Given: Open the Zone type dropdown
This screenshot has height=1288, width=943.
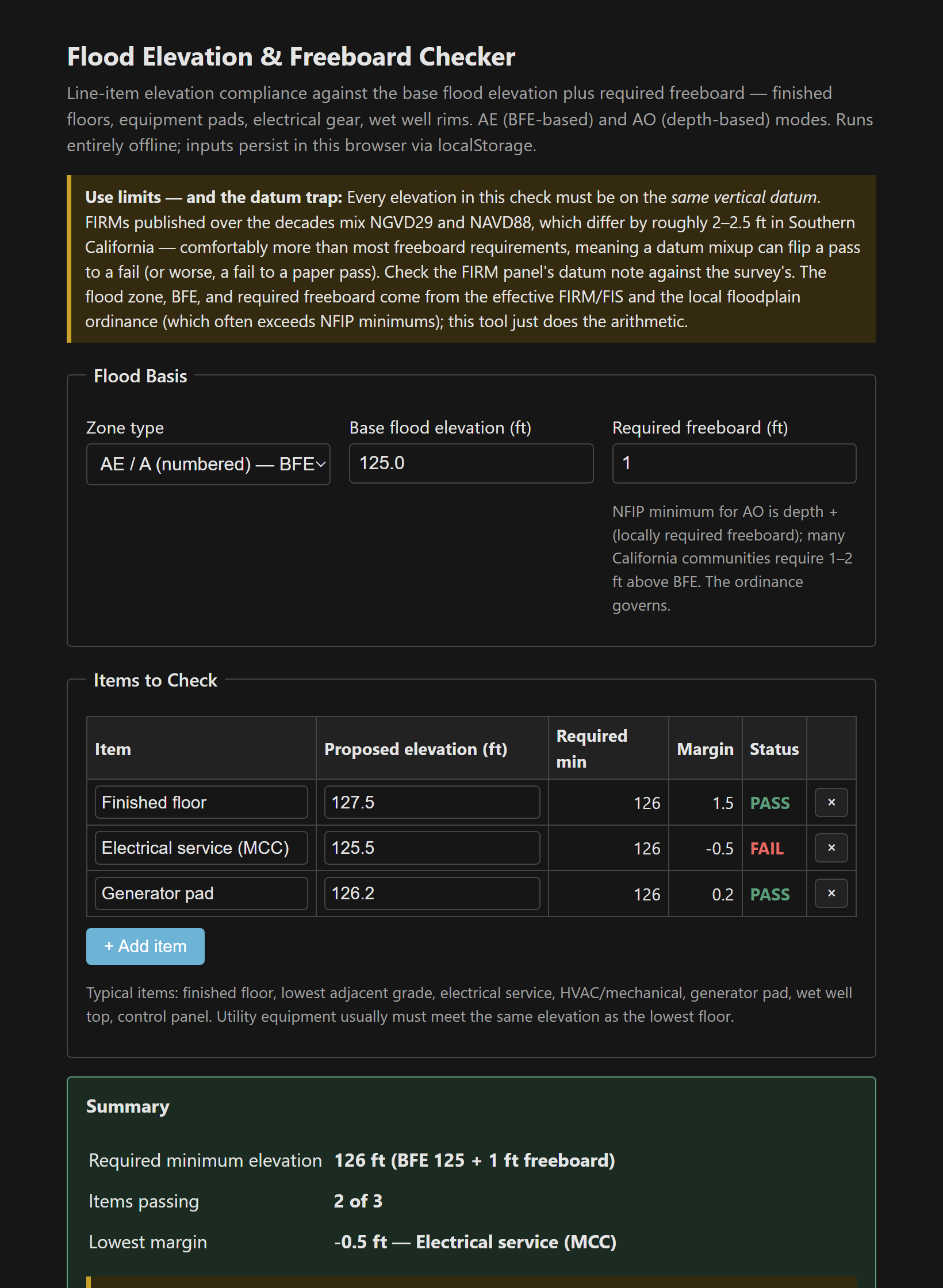Looking at the screenshot, I should coord(208,464).
